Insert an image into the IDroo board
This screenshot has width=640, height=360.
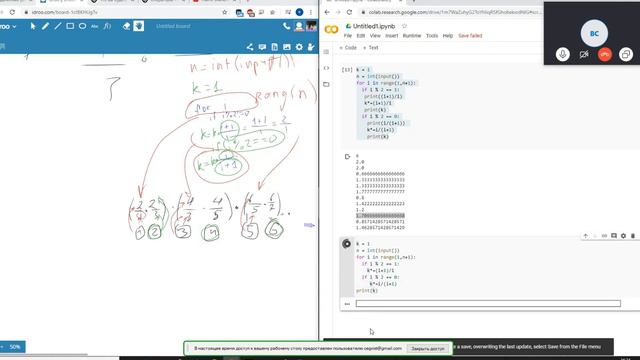[x=287, y=47]
